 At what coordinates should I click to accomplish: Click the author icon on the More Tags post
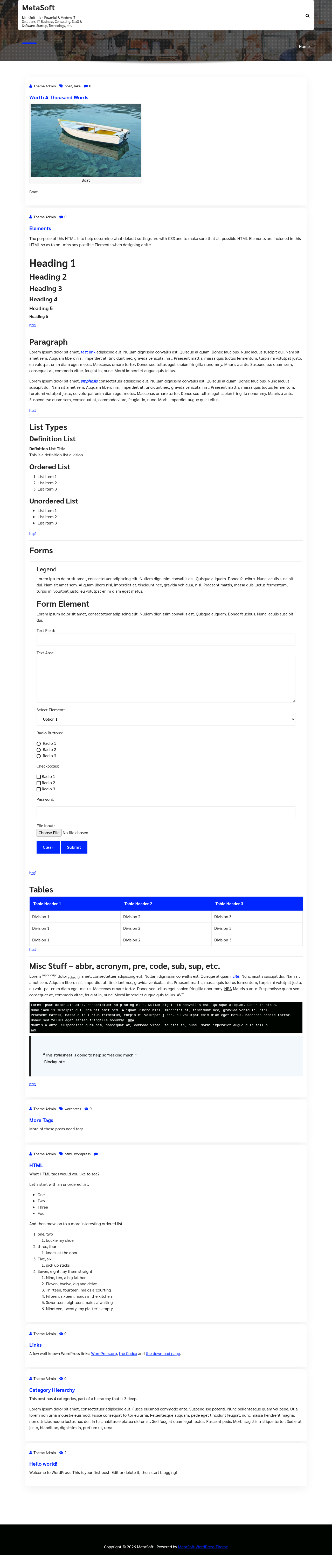31,1109
